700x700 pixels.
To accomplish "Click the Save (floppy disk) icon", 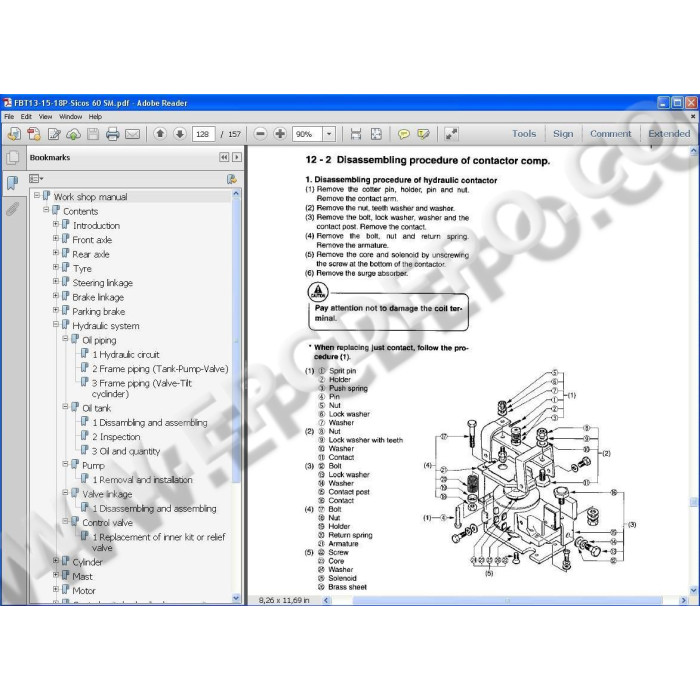I will click(93, 134).
